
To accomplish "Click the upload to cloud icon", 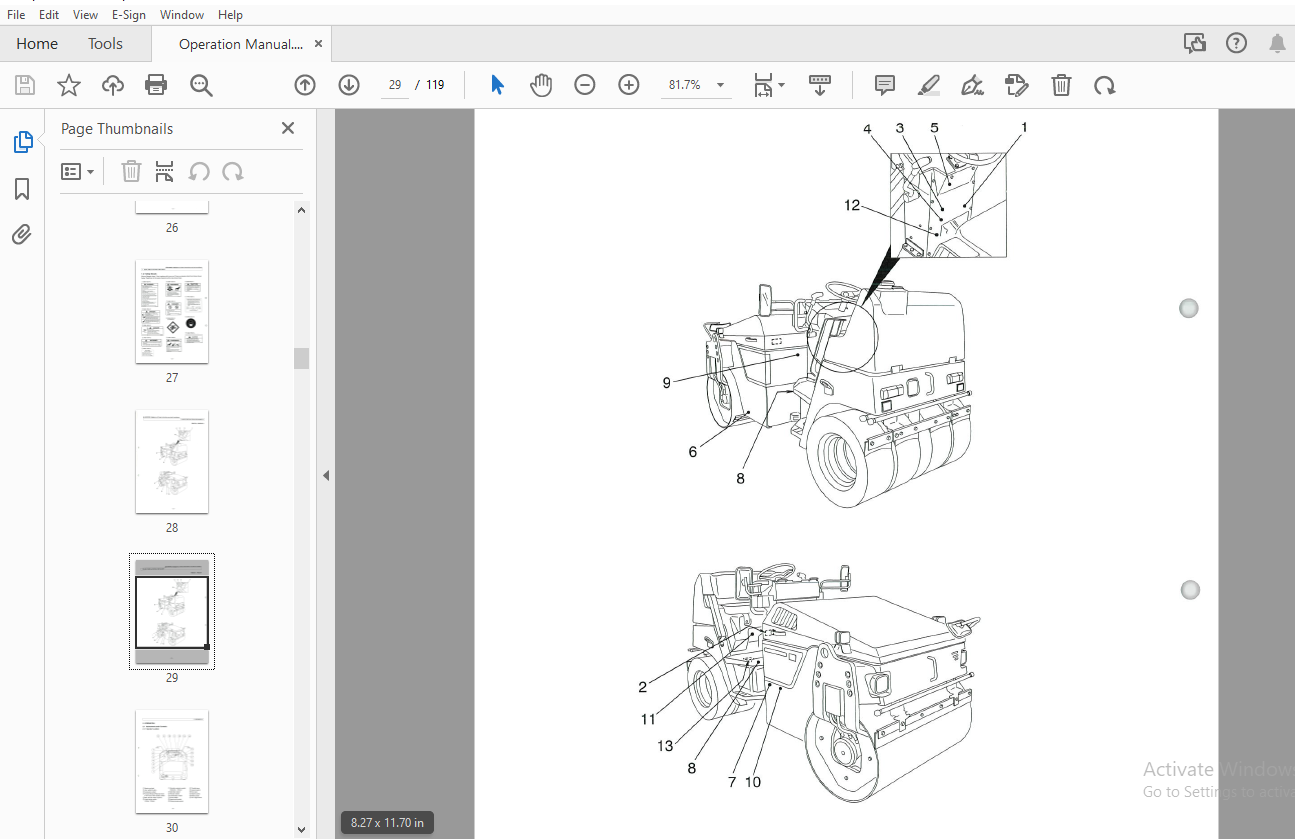I will click(x=113, y=85).
